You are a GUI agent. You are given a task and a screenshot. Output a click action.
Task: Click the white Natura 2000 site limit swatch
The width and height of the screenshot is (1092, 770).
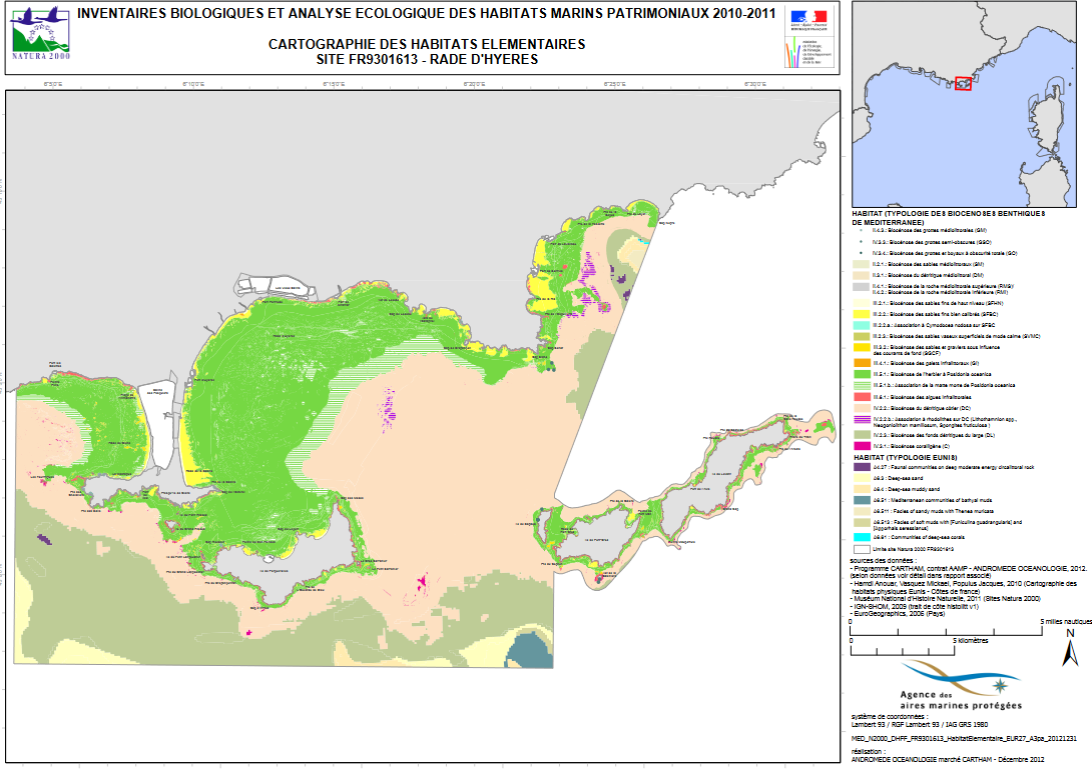[x=860, y=549]
